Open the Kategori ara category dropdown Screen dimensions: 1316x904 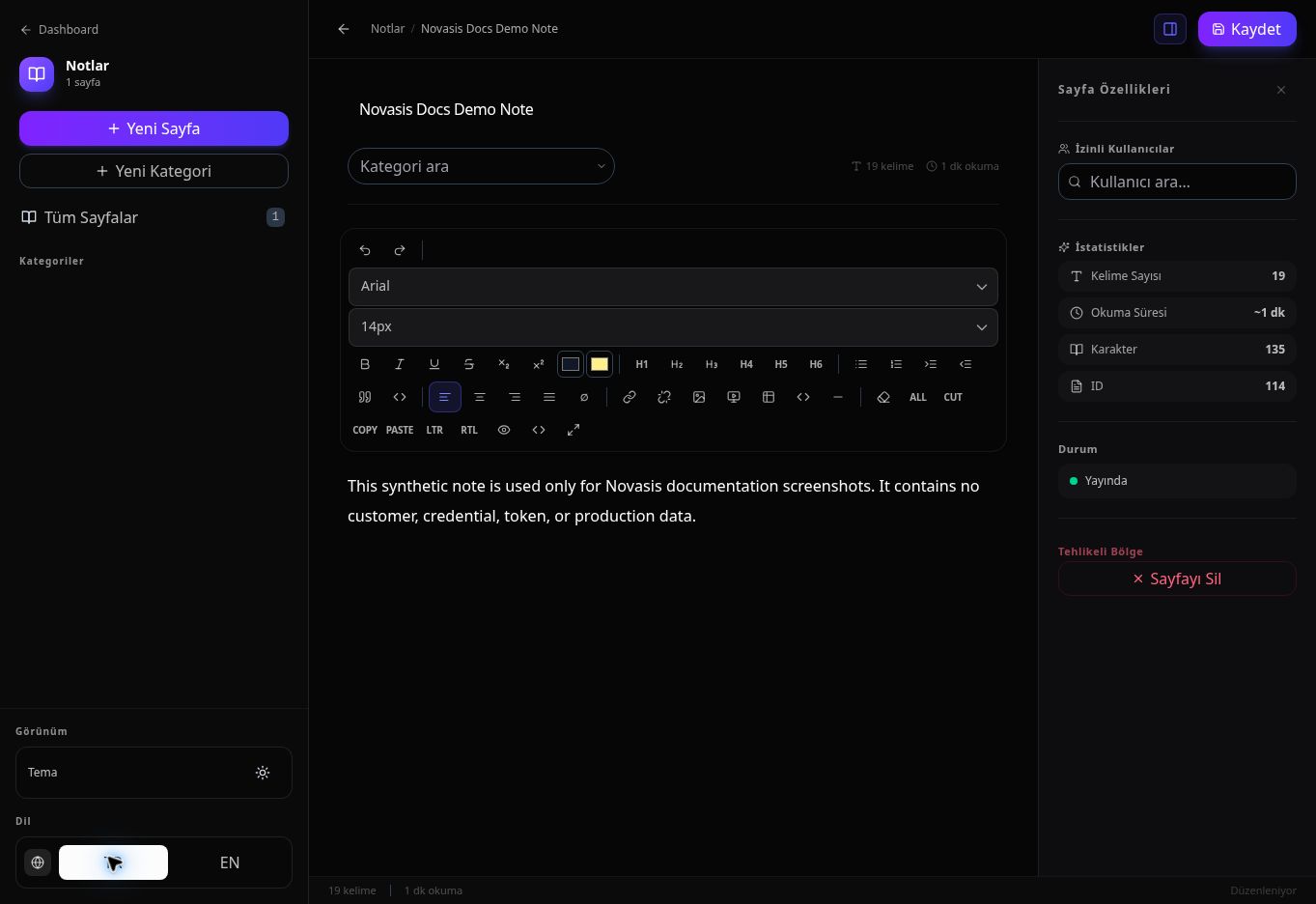pos(481,166)
